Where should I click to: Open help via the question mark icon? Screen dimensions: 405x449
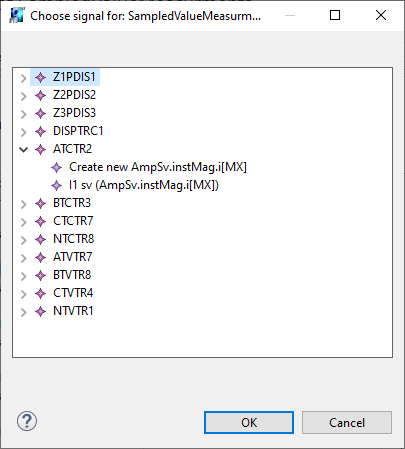[x=27, y=421]
